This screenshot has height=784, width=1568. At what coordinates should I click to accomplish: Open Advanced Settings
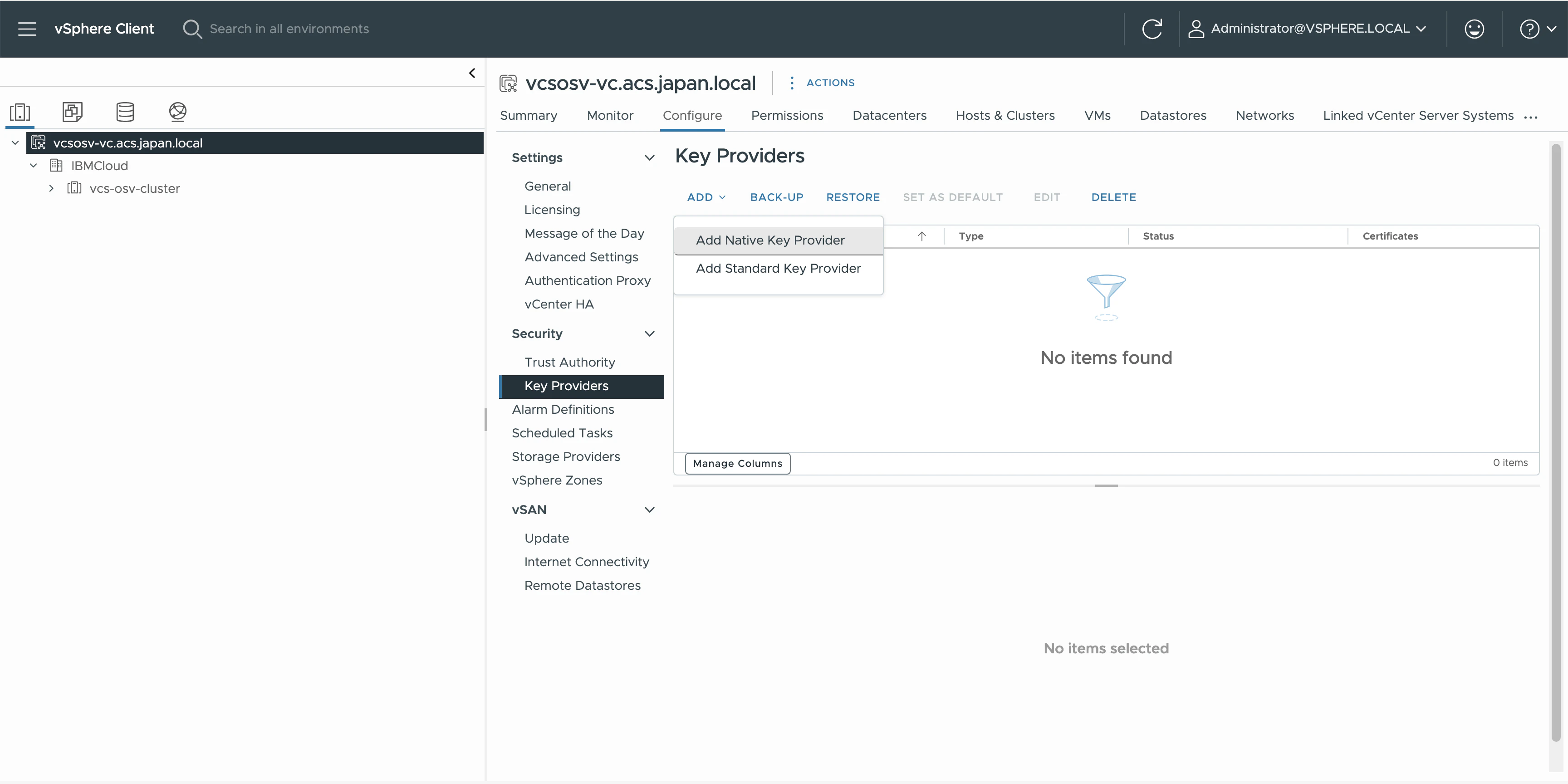pos(581,257)
